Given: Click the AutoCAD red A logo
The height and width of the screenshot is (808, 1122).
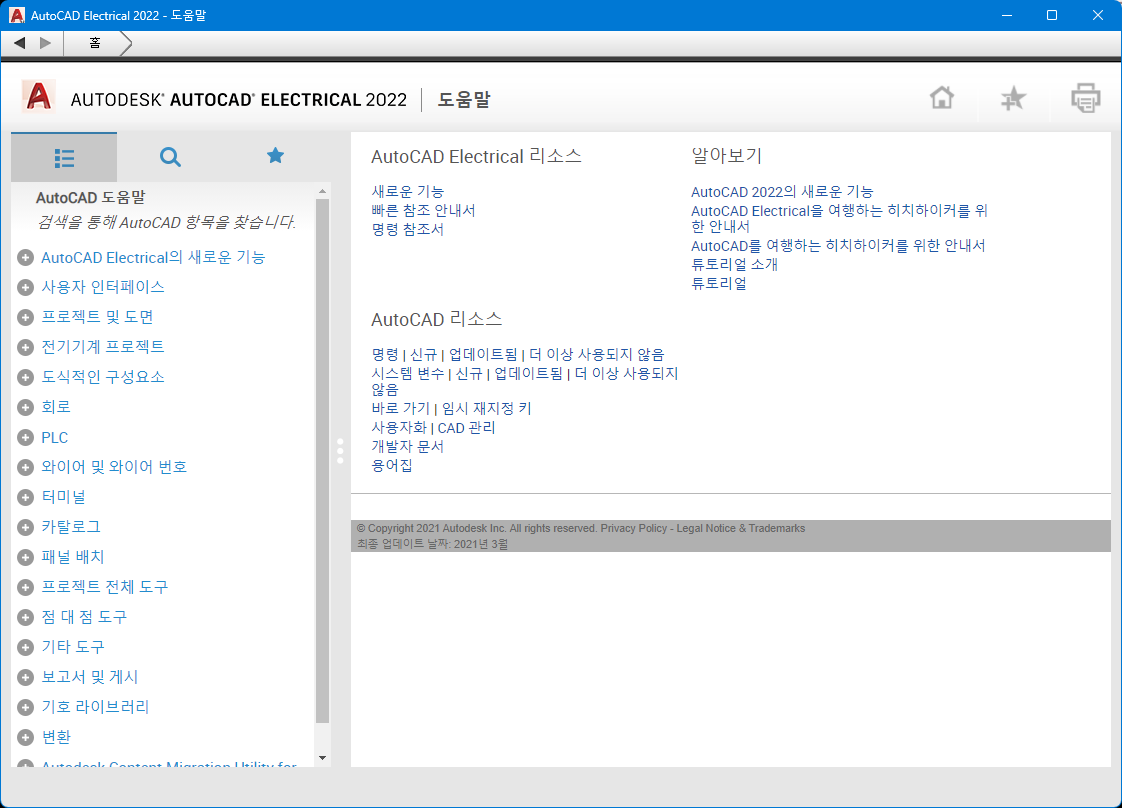Looking at the screenshot, I should tap(39, 97).
